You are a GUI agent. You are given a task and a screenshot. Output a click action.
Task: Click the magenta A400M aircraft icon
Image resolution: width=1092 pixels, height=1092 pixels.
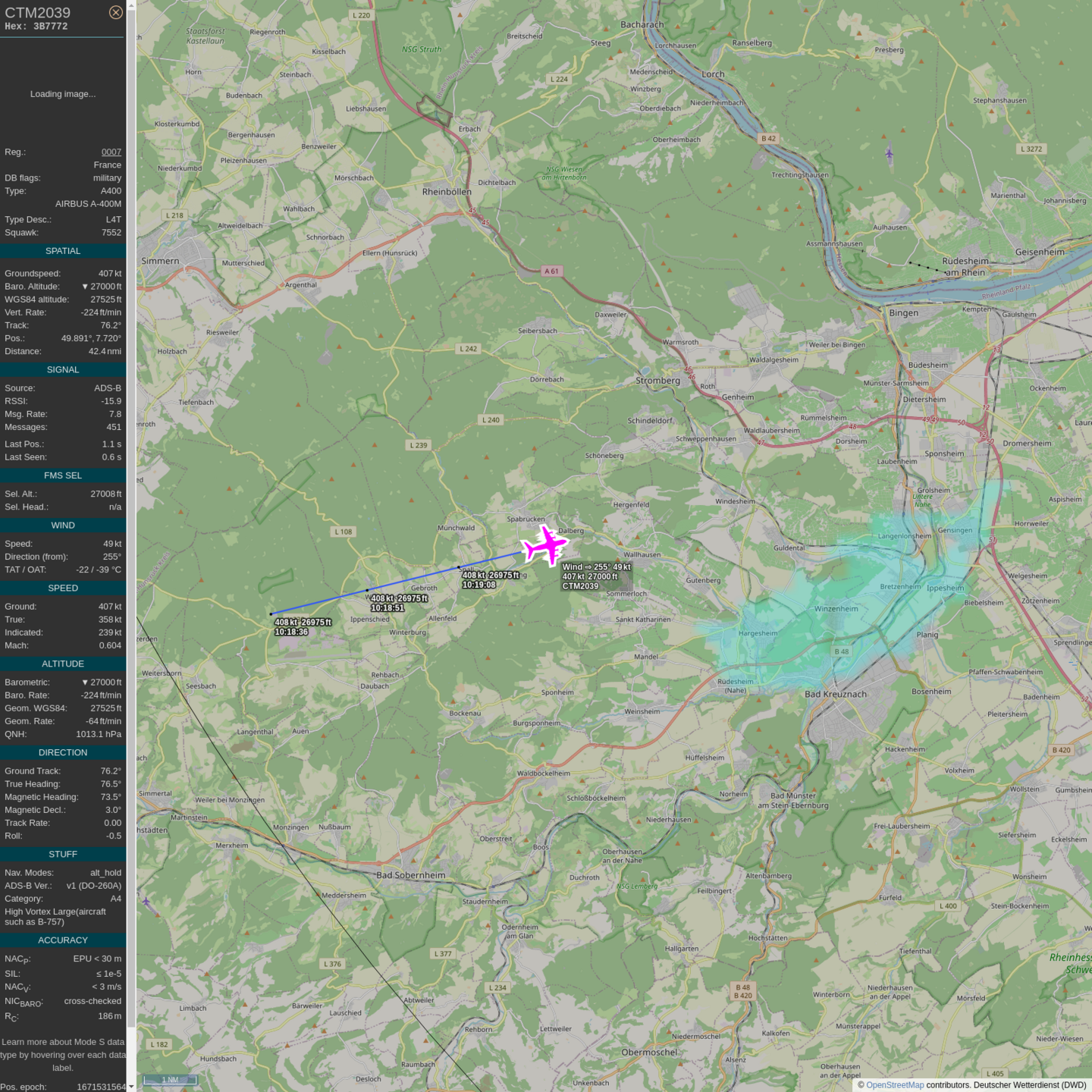point(544,545)
